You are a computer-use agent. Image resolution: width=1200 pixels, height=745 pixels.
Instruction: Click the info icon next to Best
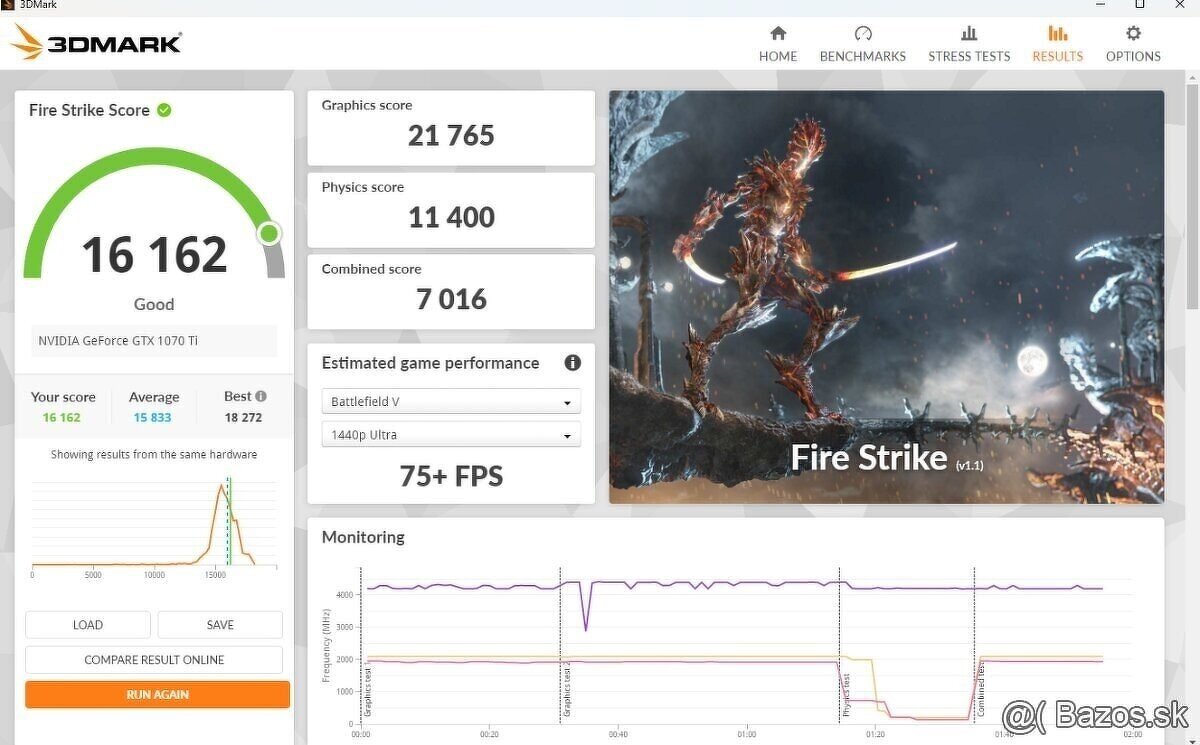tap(261, 396)
